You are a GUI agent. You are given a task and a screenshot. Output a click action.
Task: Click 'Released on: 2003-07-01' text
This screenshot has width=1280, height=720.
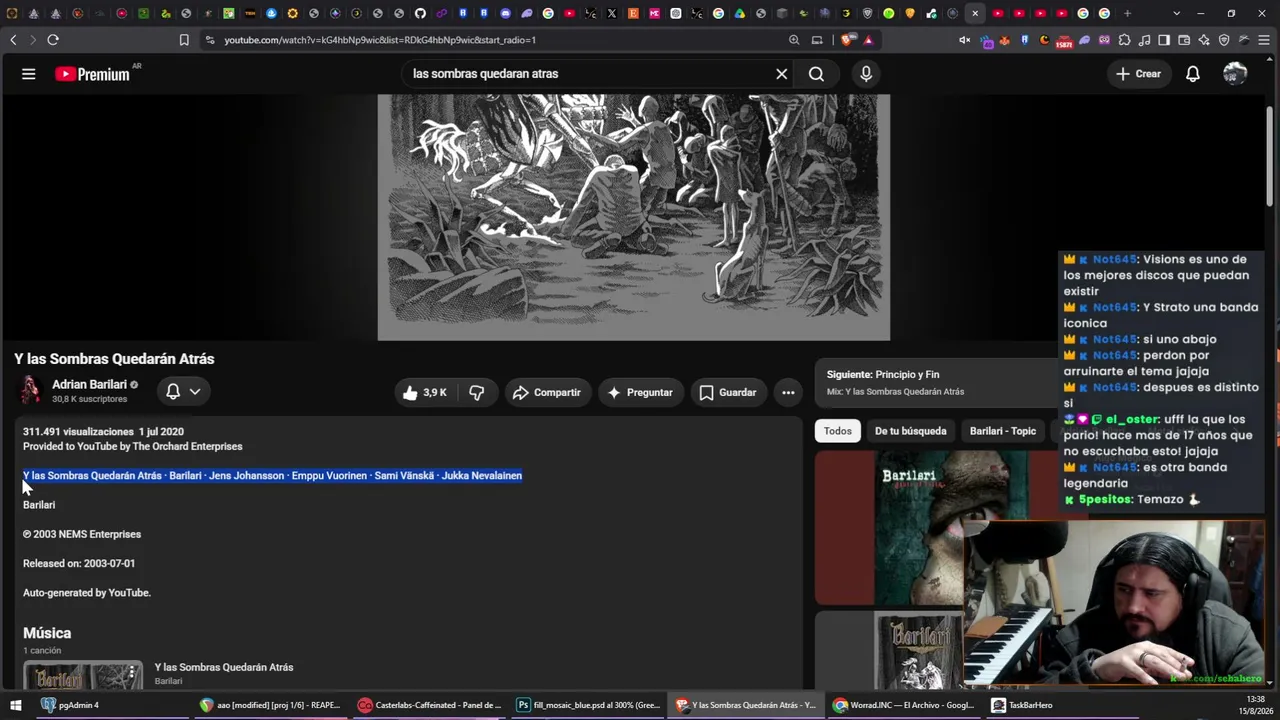(x=79, y=564)
